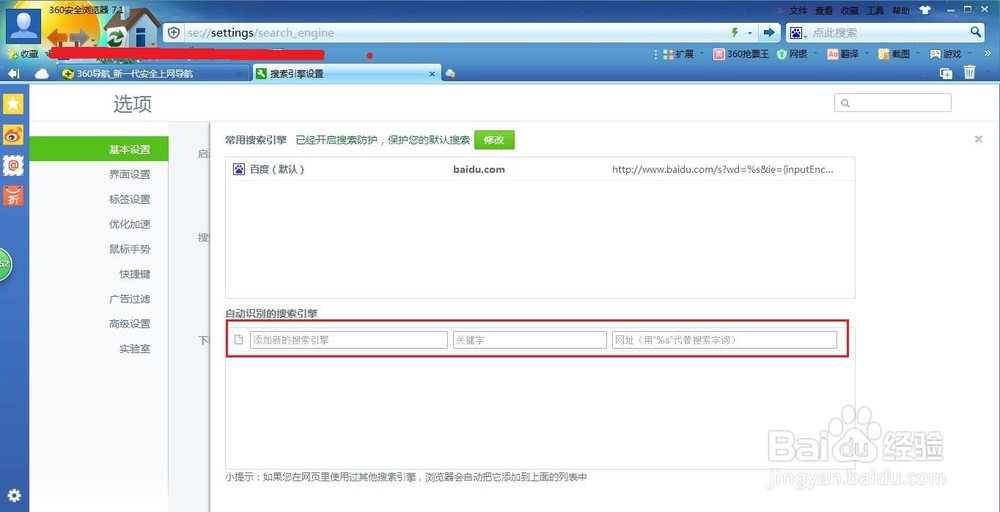
Task: Expand dropdown arrow next to 游戏
Action: 969,54
